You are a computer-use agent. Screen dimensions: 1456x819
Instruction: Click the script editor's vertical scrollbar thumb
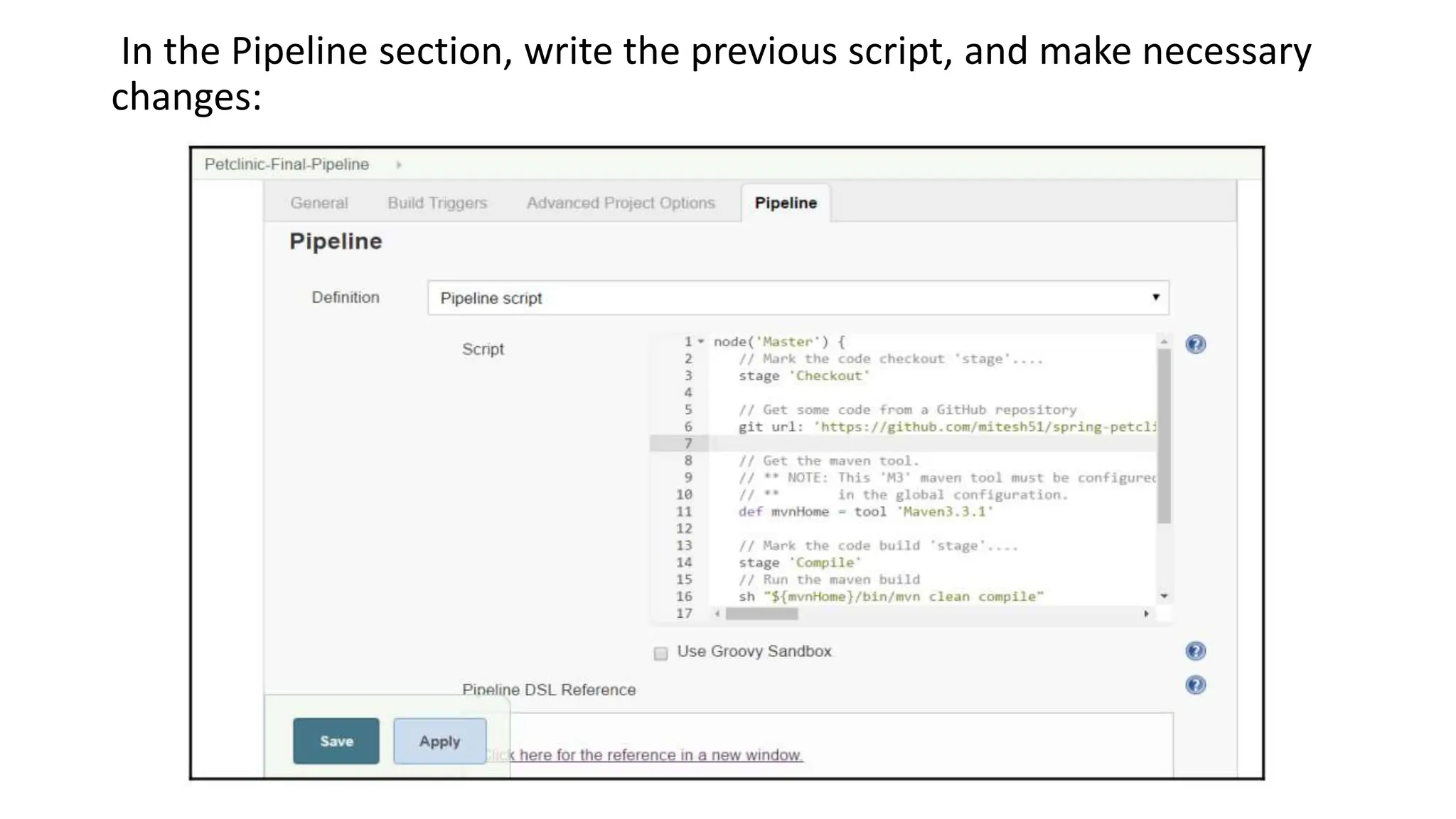pos(1164,436)
